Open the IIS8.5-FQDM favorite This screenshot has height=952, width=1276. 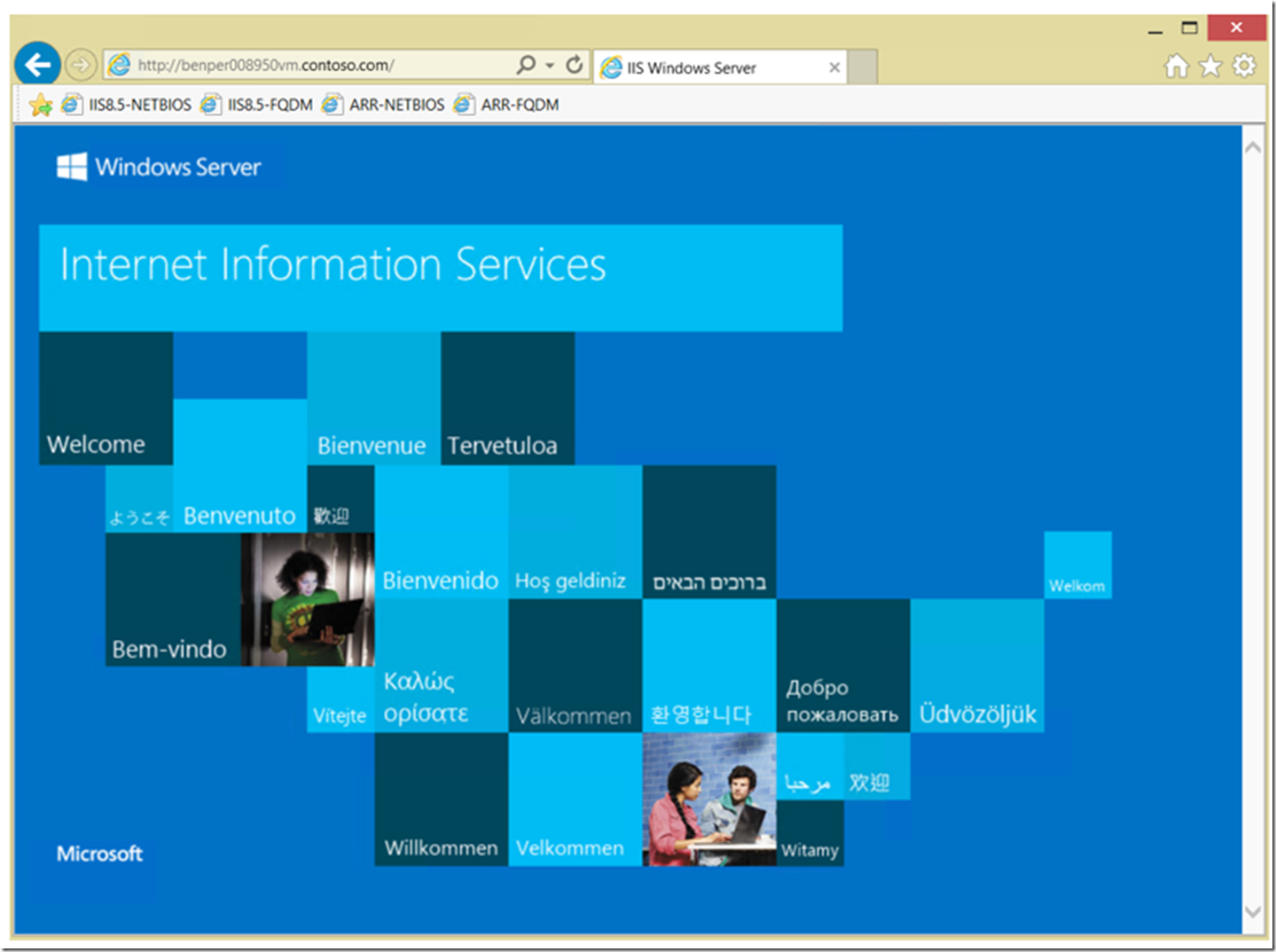point(256,105)
